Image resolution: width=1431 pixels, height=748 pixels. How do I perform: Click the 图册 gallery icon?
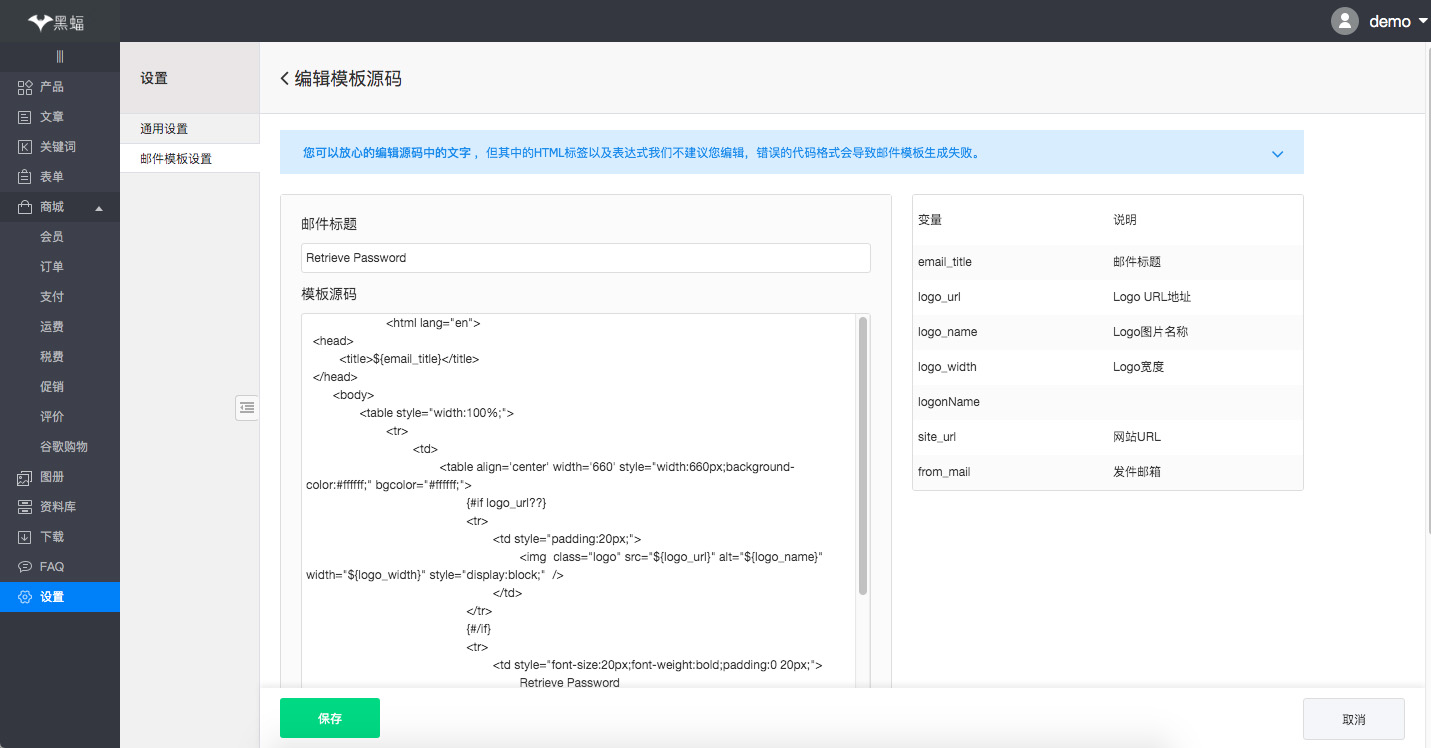[x=25, y=477]
